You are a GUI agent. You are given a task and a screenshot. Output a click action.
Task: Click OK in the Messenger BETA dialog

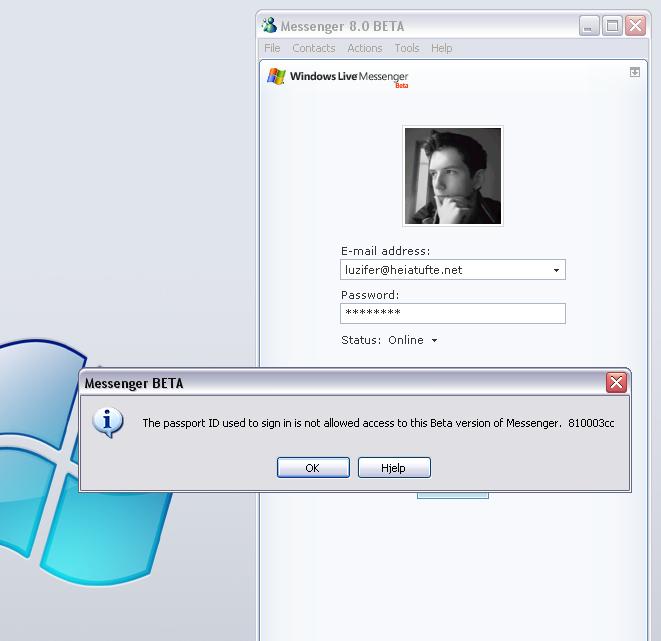(x=313, y=468)
